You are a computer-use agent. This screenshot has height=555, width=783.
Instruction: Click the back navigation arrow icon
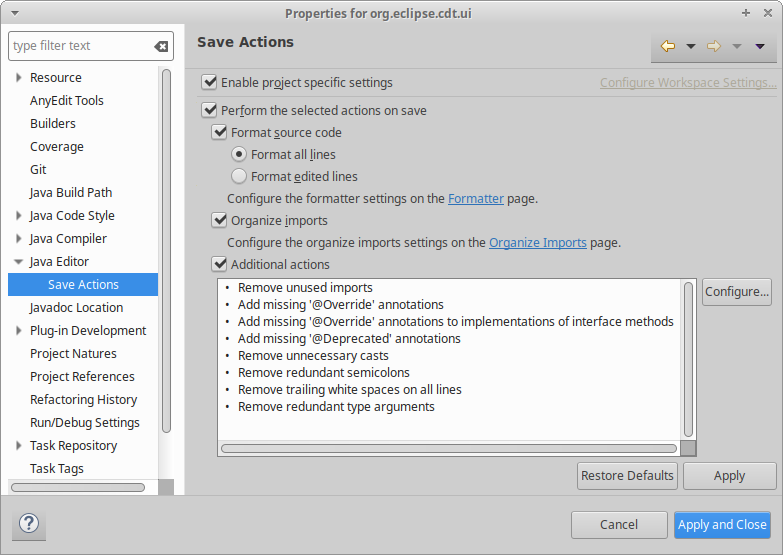pos(668,46)
